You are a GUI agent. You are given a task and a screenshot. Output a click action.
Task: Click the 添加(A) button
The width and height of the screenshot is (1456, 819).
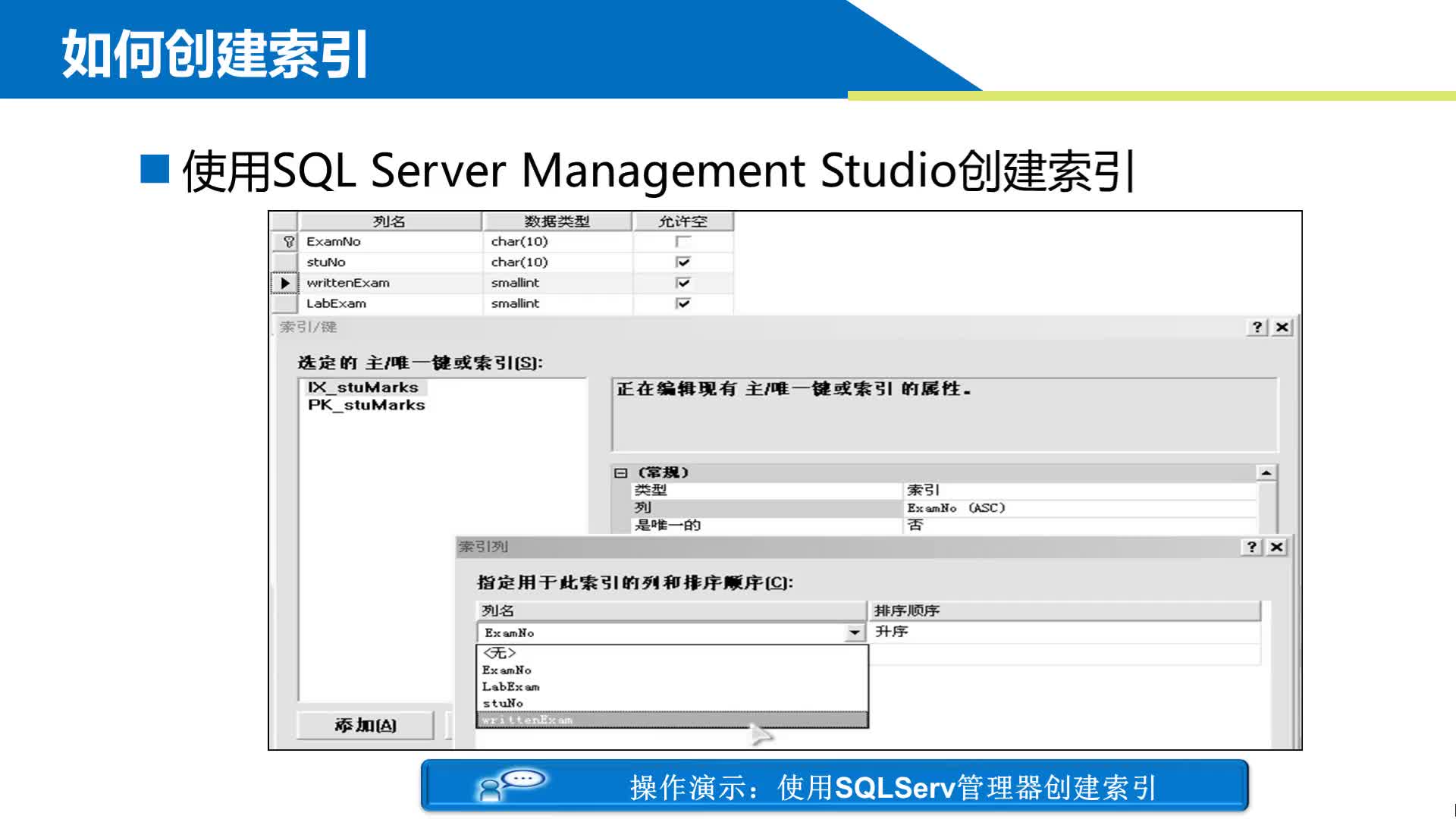(366, 726)
